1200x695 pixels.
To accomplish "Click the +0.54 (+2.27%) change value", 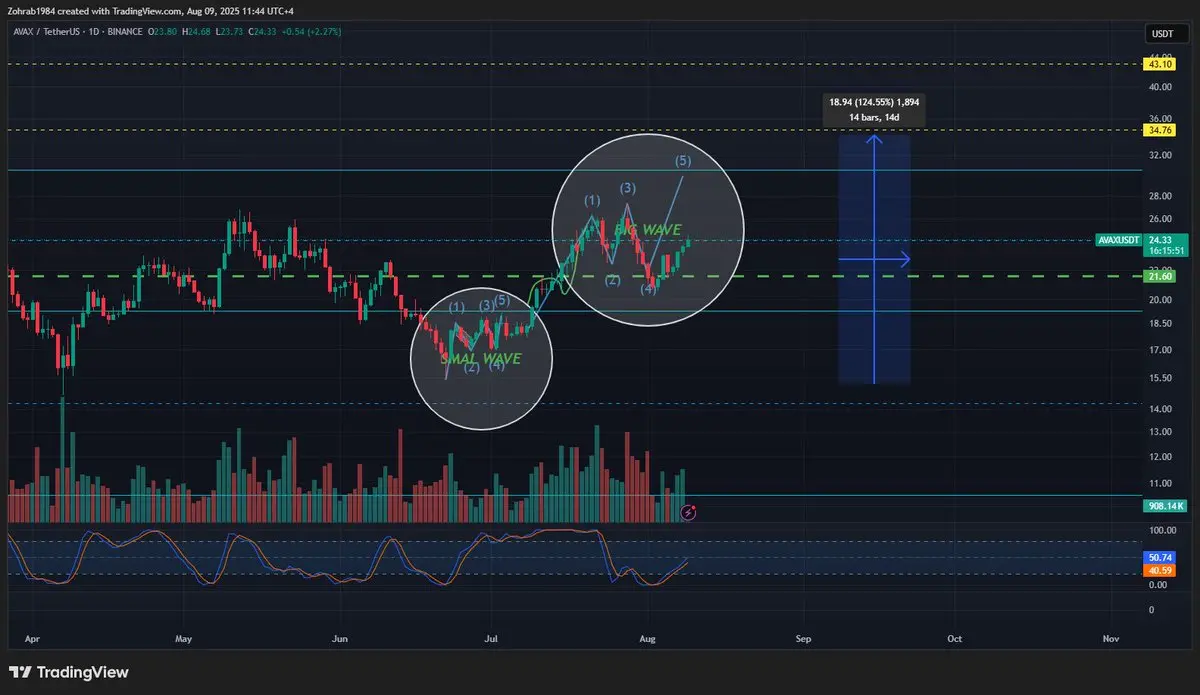I will coord(313,31).
